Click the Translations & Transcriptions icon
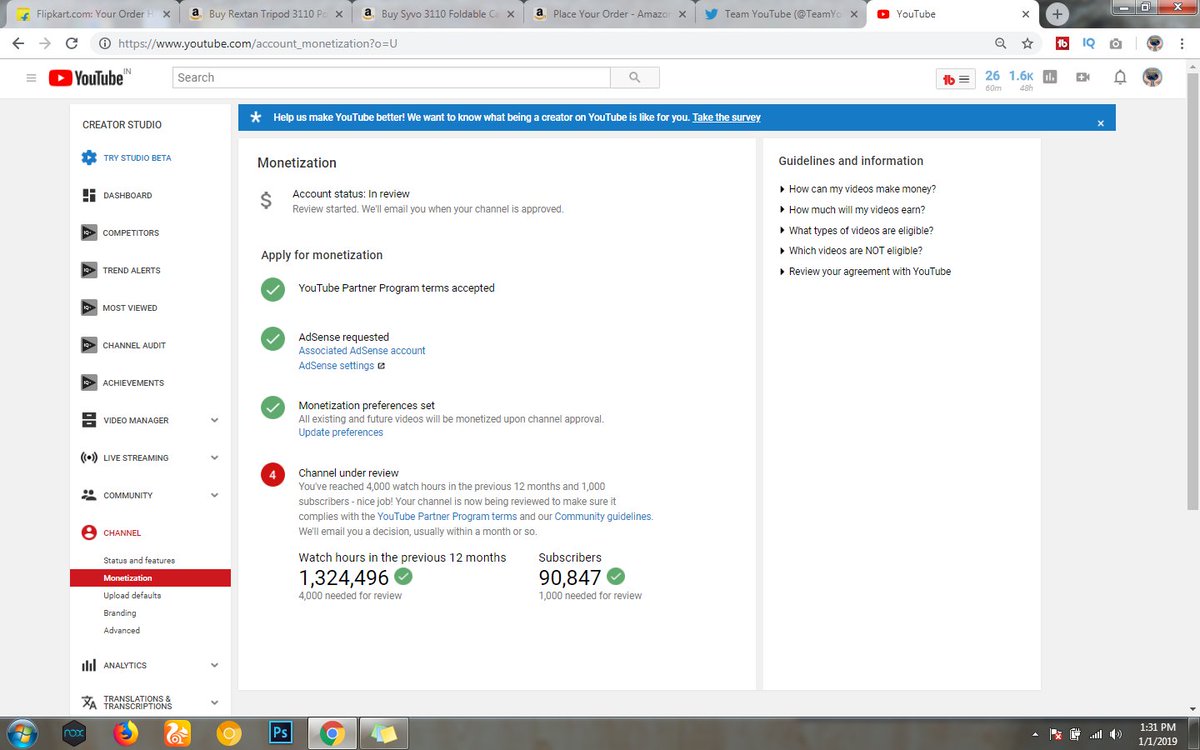This screenshot has width=1200, height=750. pyautogui.click(x=89, y=702)
